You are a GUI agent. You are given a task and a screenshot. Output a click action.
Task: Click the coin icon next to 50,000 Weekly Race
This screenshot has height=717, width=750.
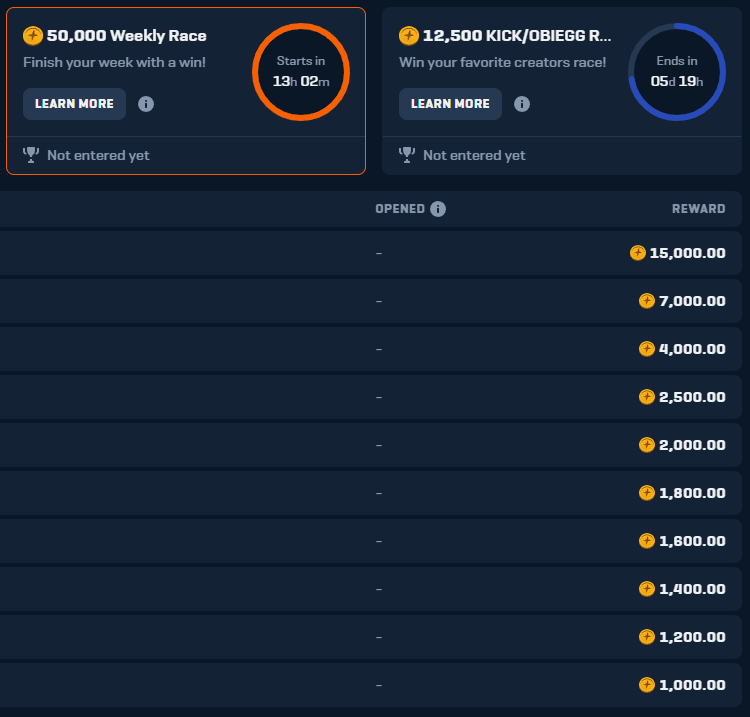33,36
